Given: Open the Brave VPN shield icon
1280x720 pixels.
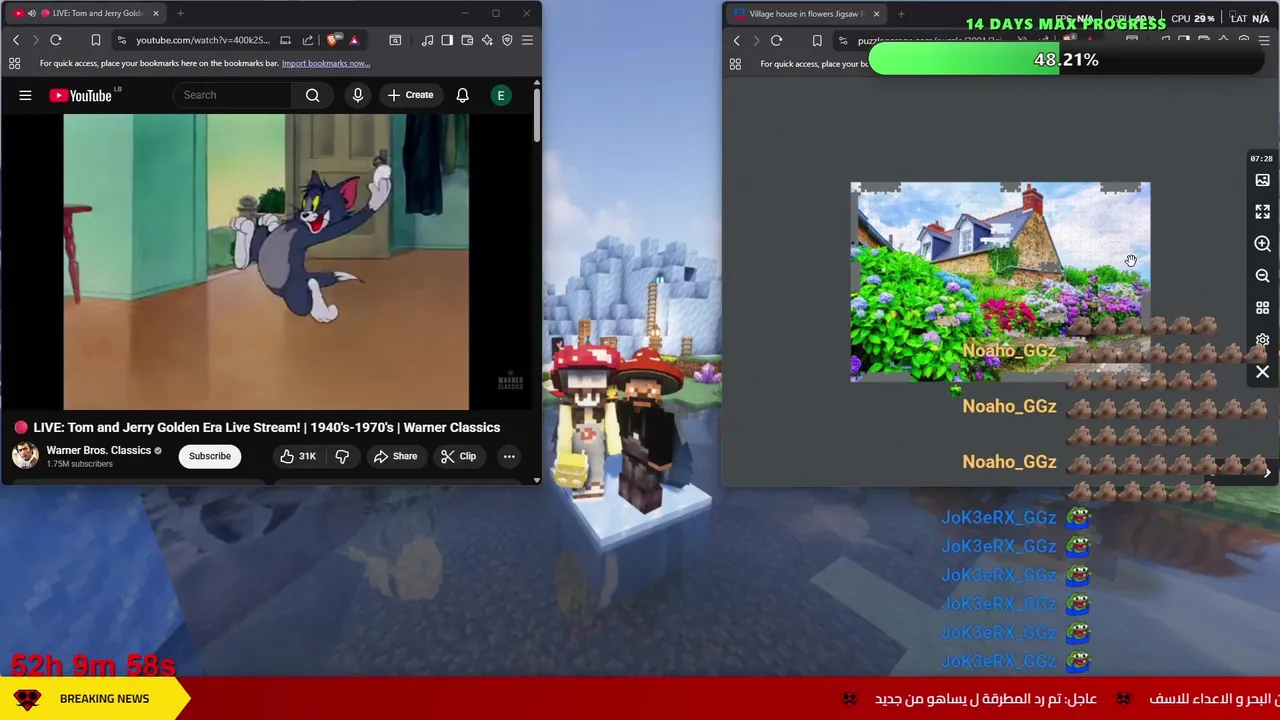Looking at the screenshot, I should (x=507, y=40).
